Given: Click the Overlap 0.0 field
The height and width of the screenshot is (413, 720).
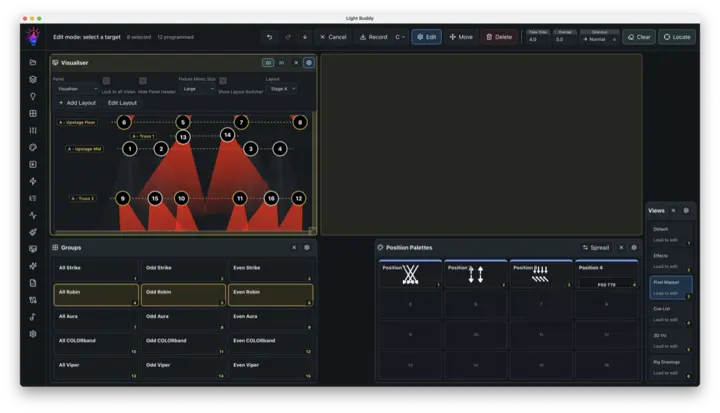Looking at the screenshot, I should tap(564, 40).
